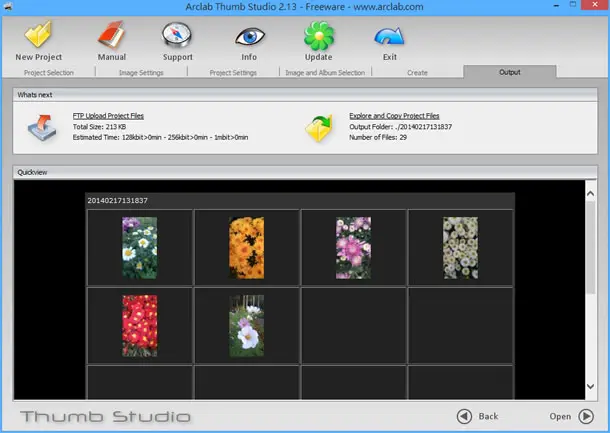Click the New Project folder icon
610x433 pixels.
pos(38,34)
